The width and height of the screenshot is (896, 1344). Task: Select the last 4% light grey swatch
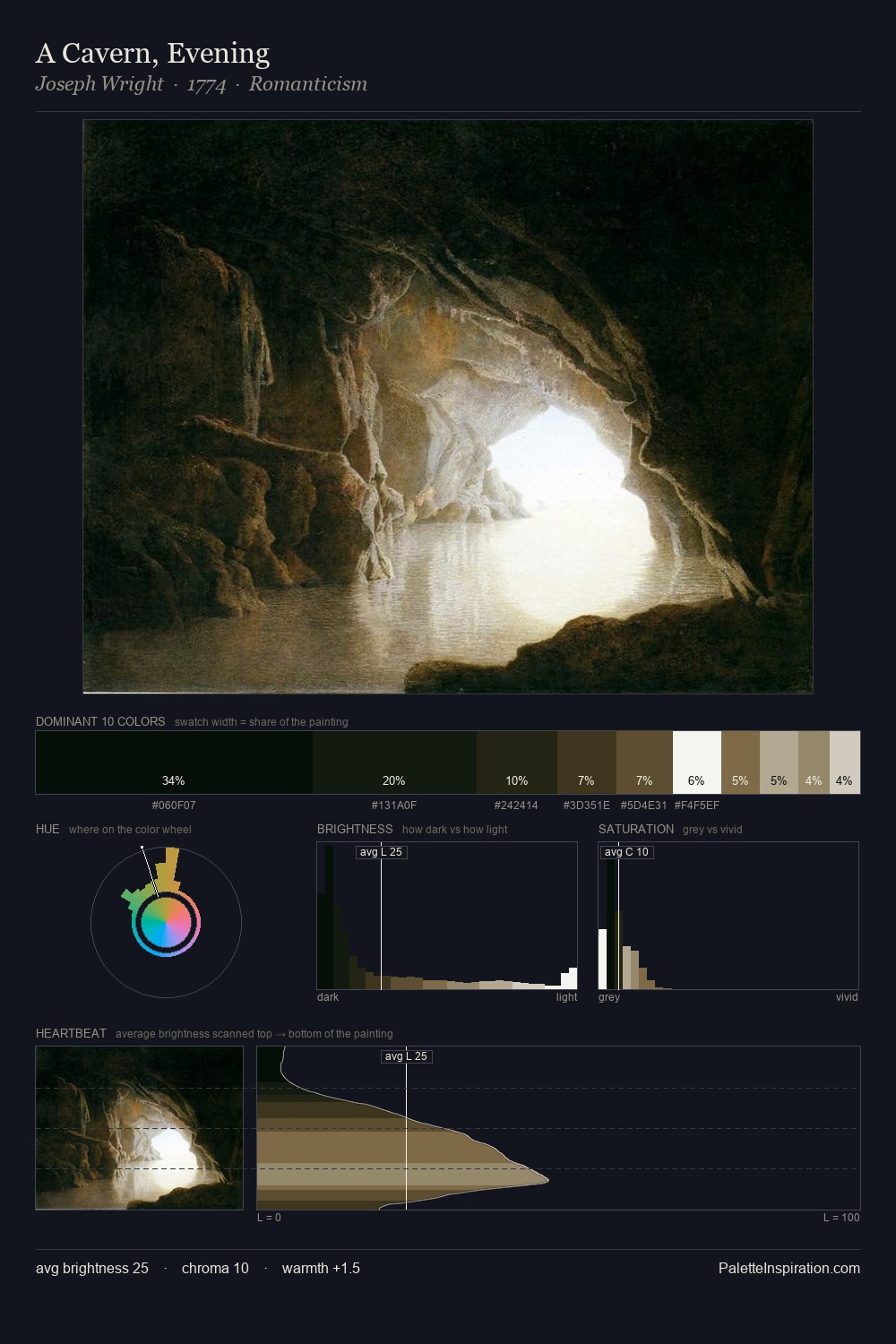[845, 762]
